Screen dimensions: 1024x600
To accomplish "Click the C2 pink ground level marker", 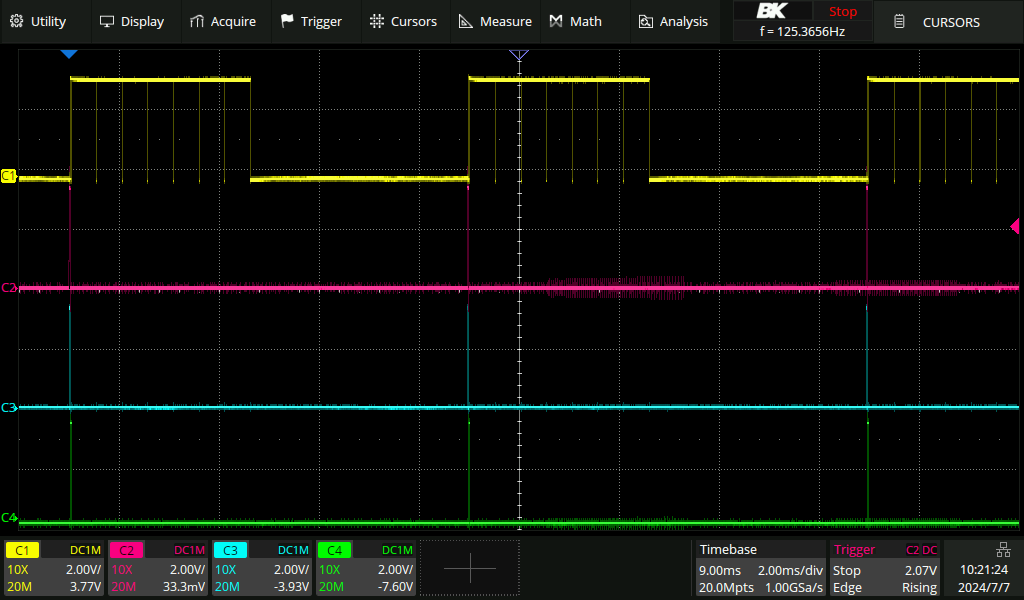I will [8, 287].
